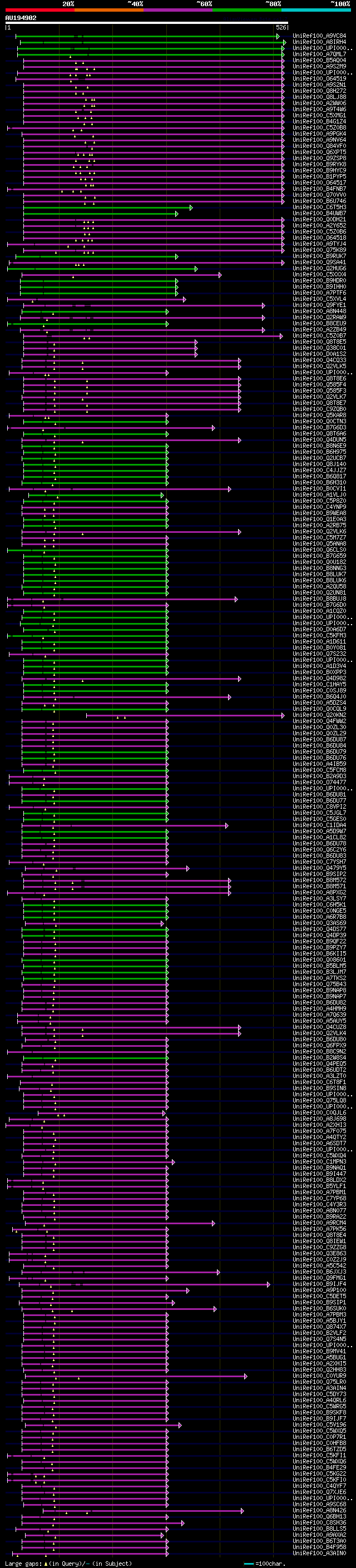Open hit UniRef100_Q4CQ33
356x1568 pixels.
[319, 360]
